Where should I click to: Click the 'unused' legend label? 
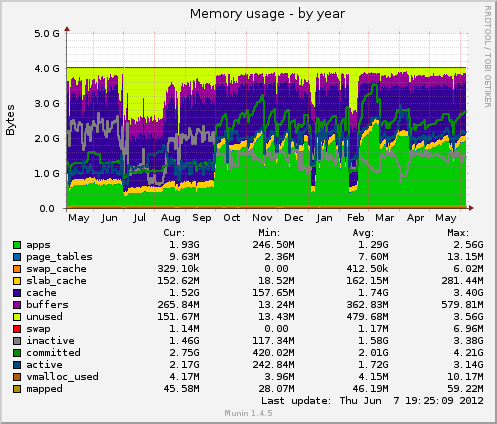click(x=44, y=317)
